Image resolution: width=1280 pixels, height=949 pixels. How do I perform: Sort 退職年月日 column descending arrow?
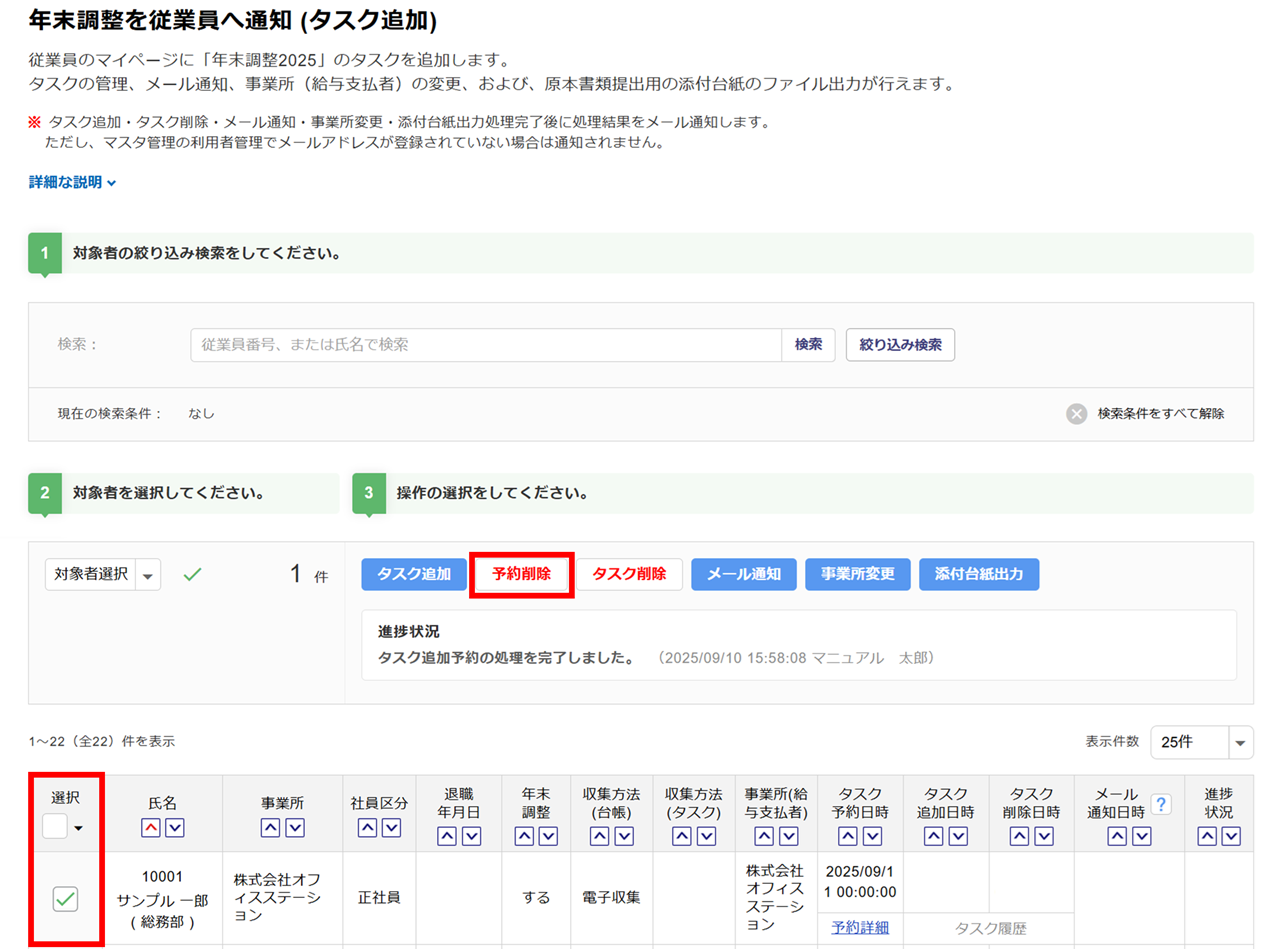coord(472,836)
